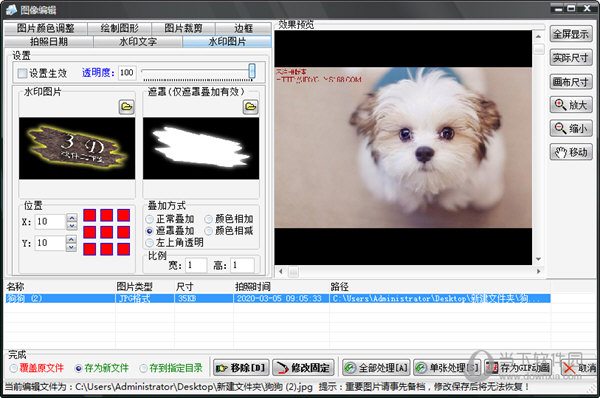The height and width of the screenshot is (398, 600).
Task: Click the 拍照时间 column header
Action: pyautogui.click(x=281, y=287)
